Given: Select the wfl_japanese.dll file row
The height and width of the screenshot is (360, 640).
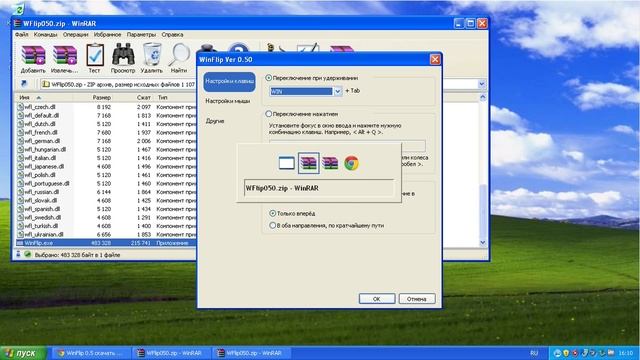Looking at the screenshot, I should pos(106,167).
